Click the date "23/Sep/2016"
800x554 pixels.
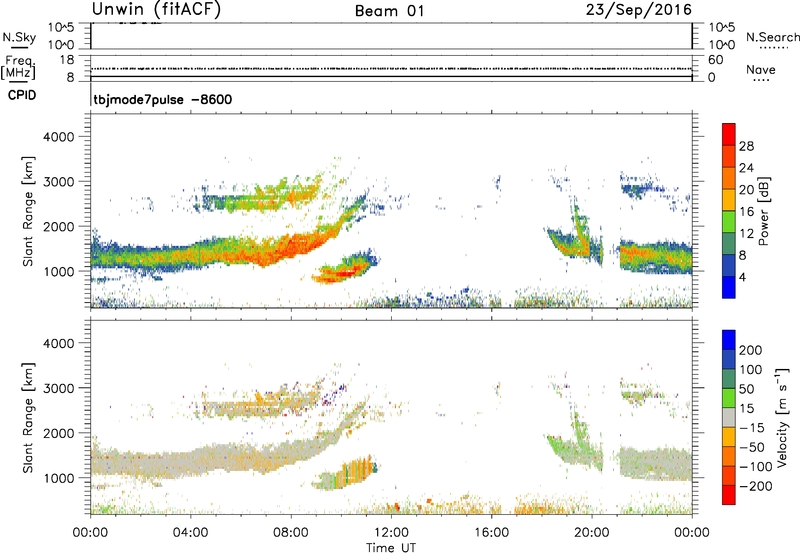pos(638,10)
